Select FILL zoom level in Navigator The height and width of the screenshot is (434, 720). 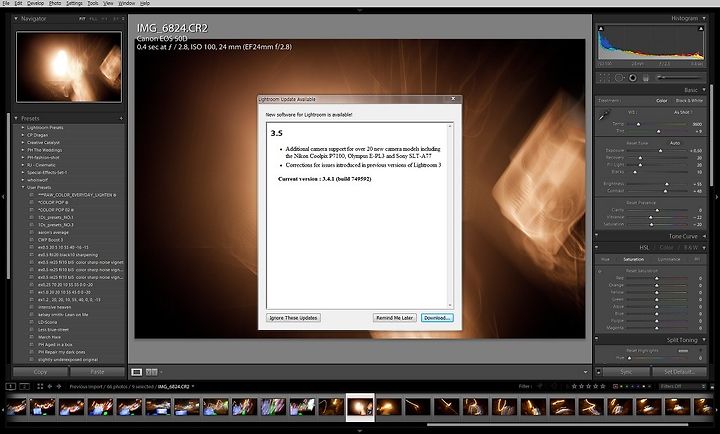click(x=93, y=19)
